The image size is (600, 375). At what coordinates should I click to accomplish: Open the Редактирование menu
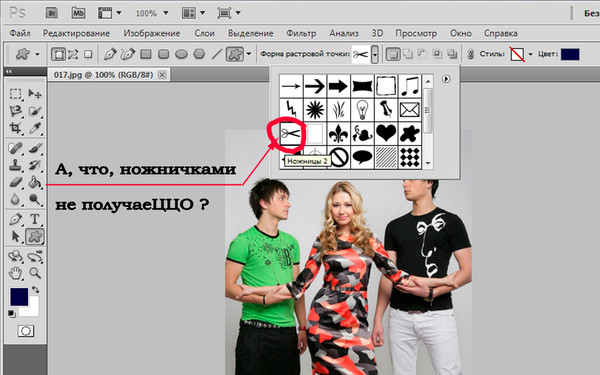76,33
